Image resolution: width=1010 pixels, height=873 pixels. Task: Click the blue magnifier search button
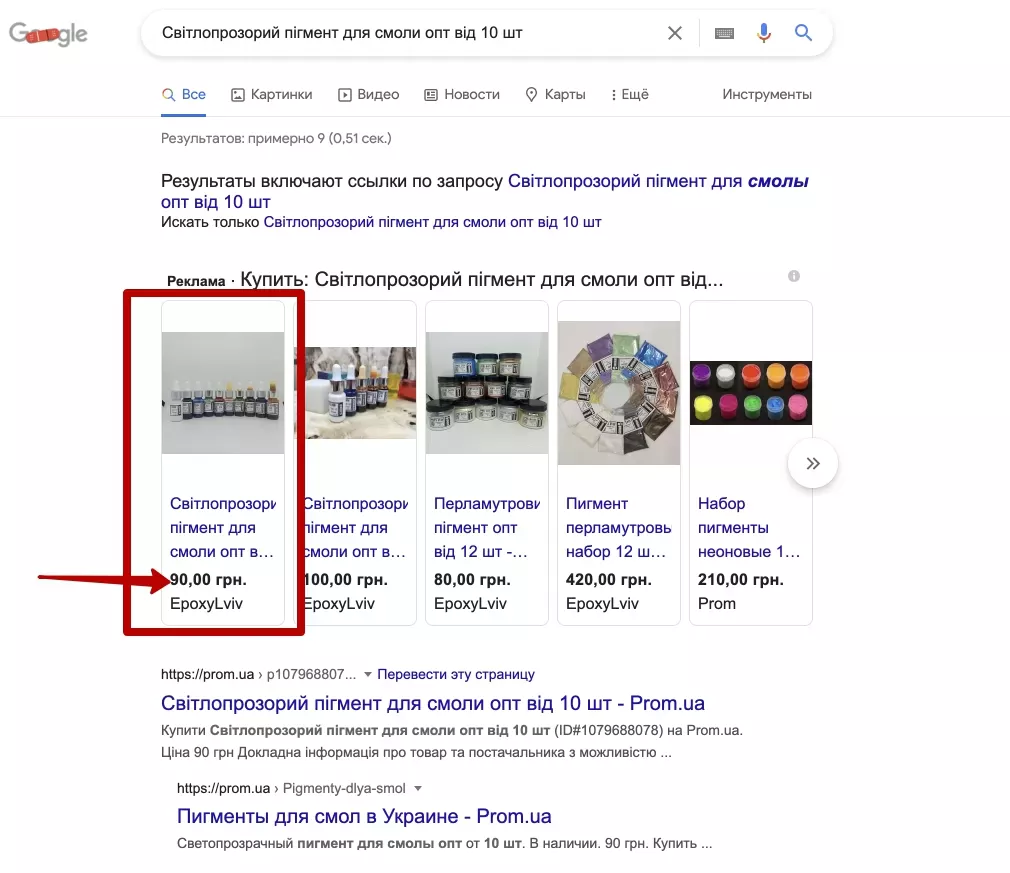point(803,32)
